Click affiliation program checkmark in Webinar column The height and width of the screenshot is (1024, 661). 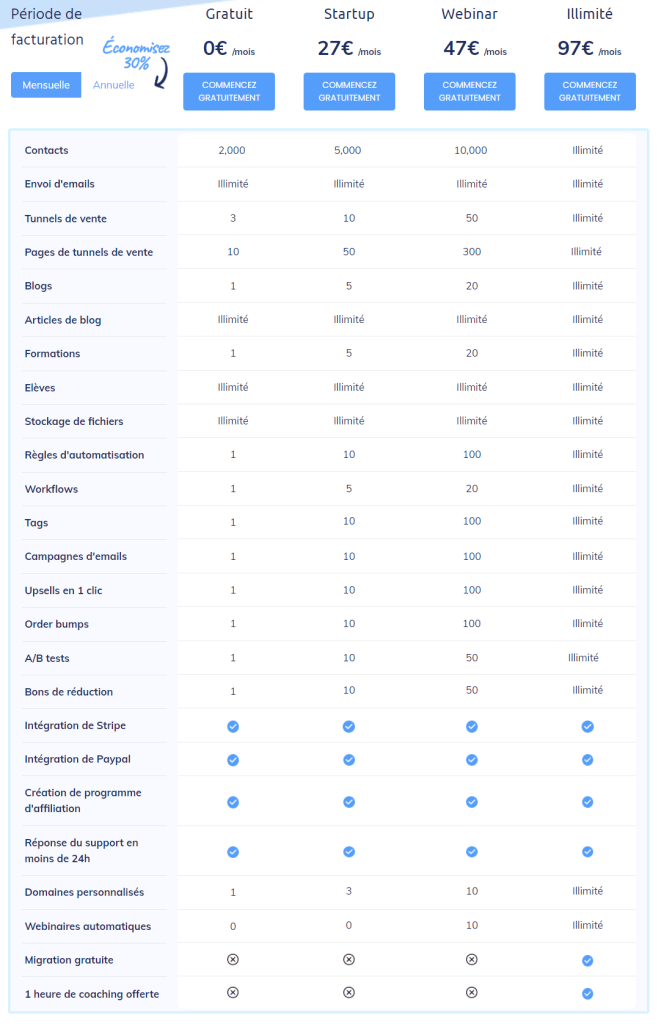(471, 802)
